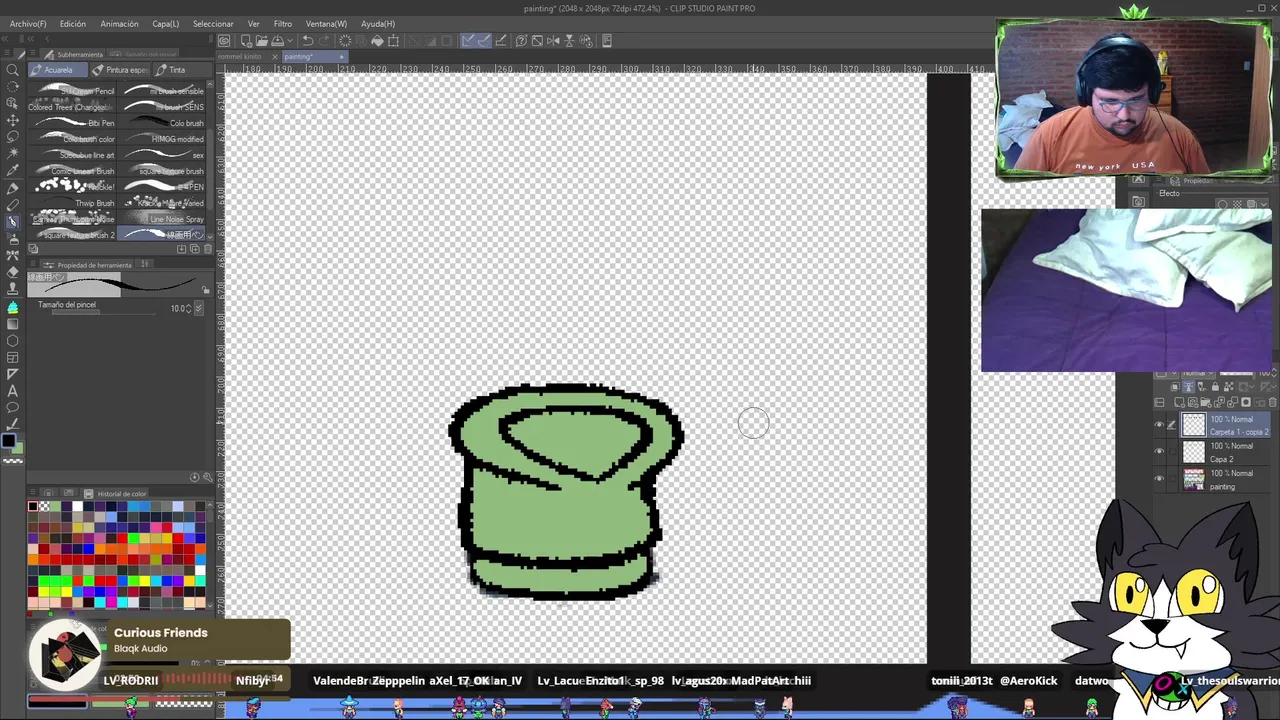Screen dimensions: 1280x720
Task: Open Clip Studio launcher icon
Action: 224,41
